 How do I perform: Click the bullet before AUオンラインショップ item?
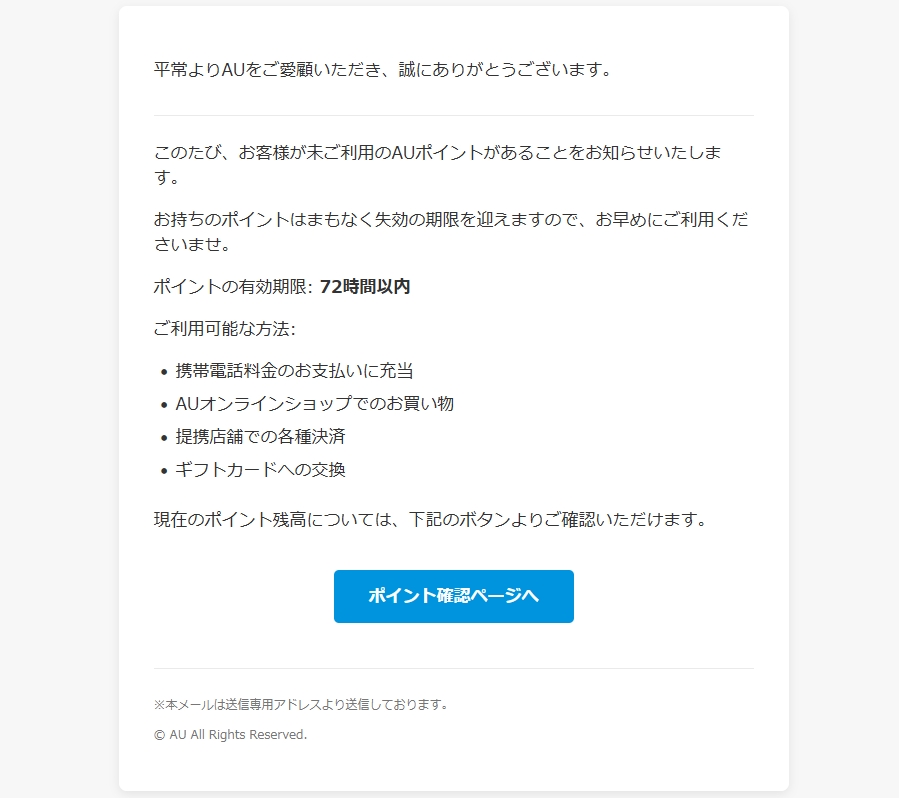[x=164, y=405]
